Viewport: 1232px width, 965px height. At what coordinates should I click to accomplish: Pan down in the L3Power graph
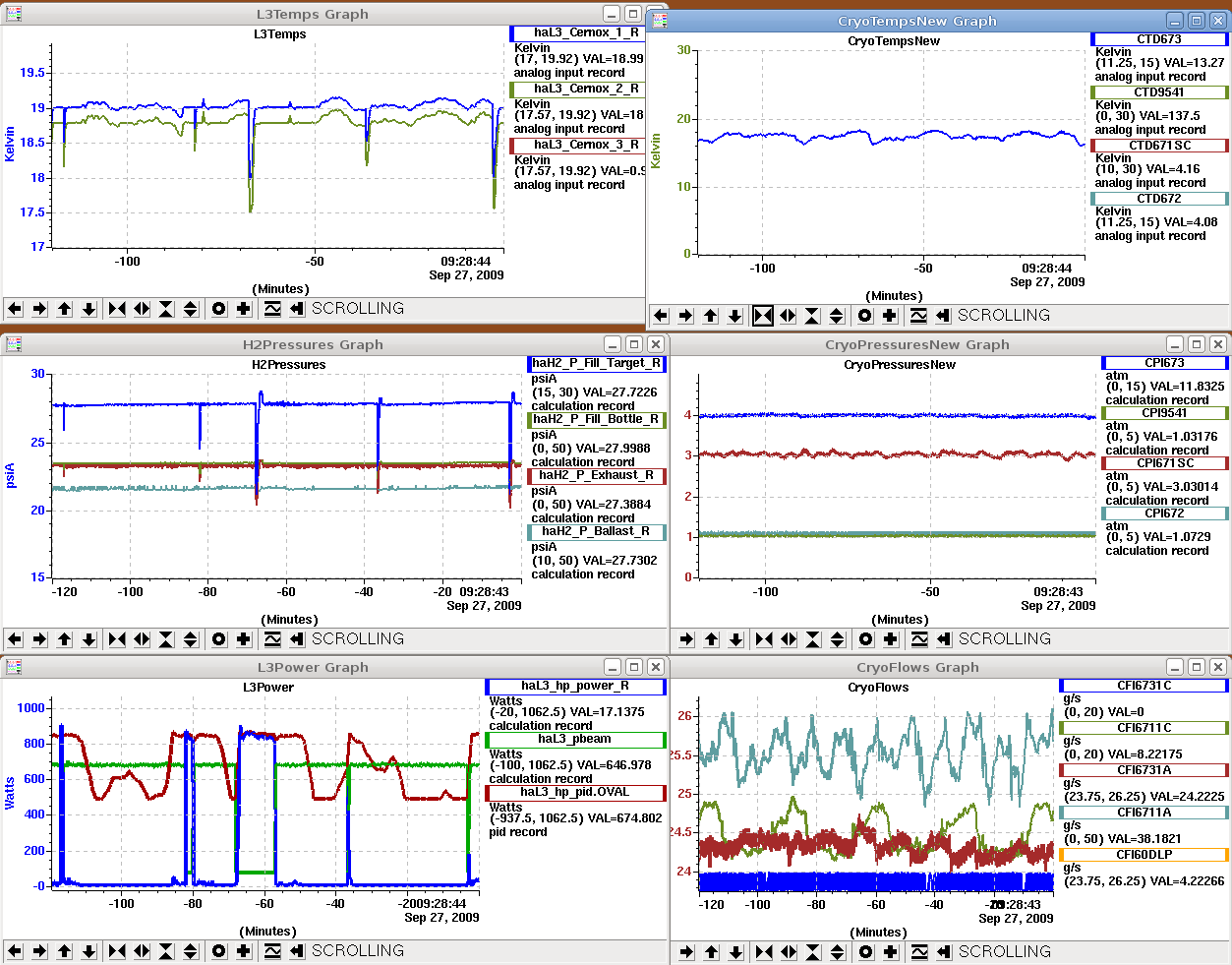pos(89,951)
